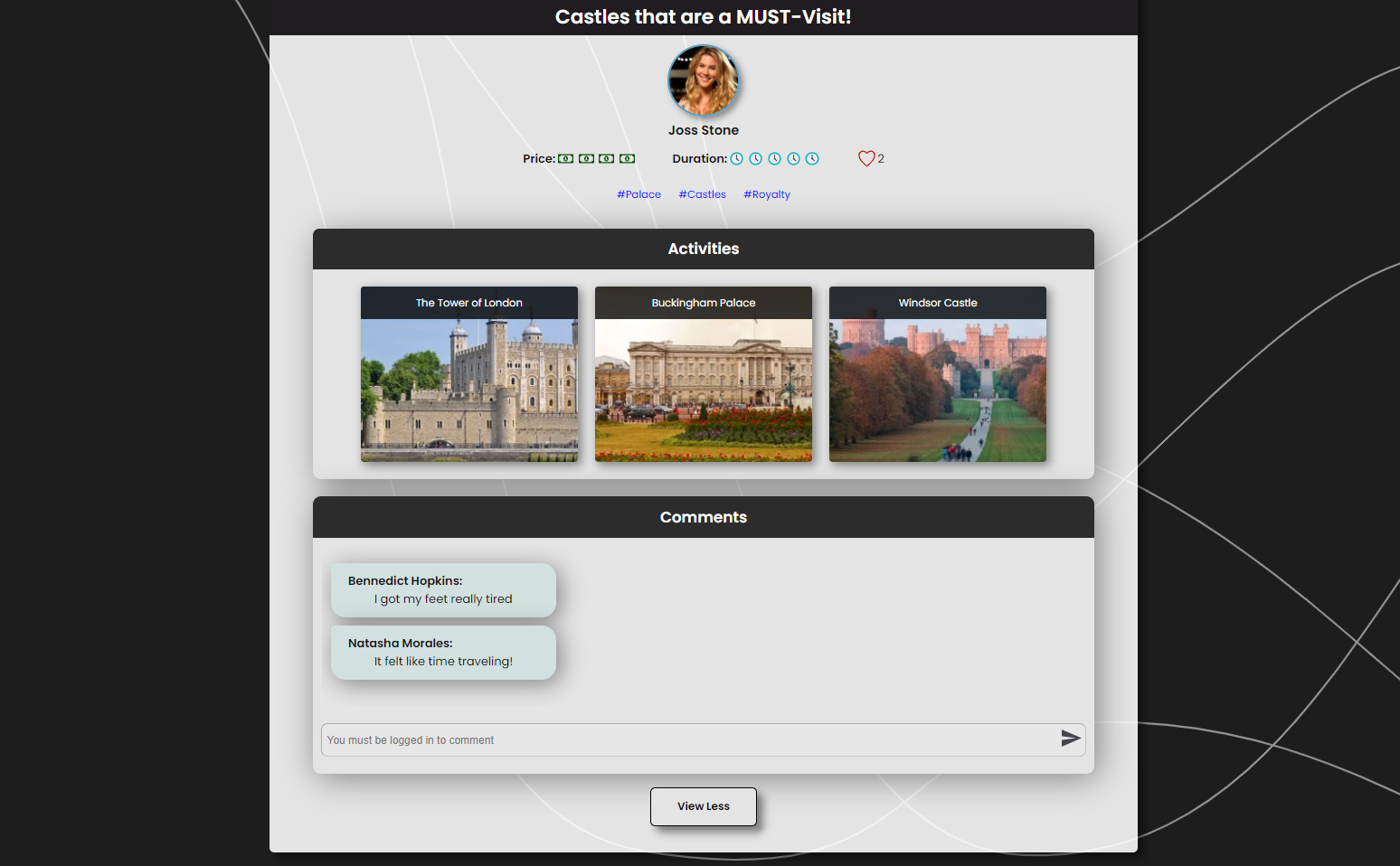The width and height of the screenshot is (1400, 866).
Task: Click the 'Price:' label
Action: coord(539,158)
